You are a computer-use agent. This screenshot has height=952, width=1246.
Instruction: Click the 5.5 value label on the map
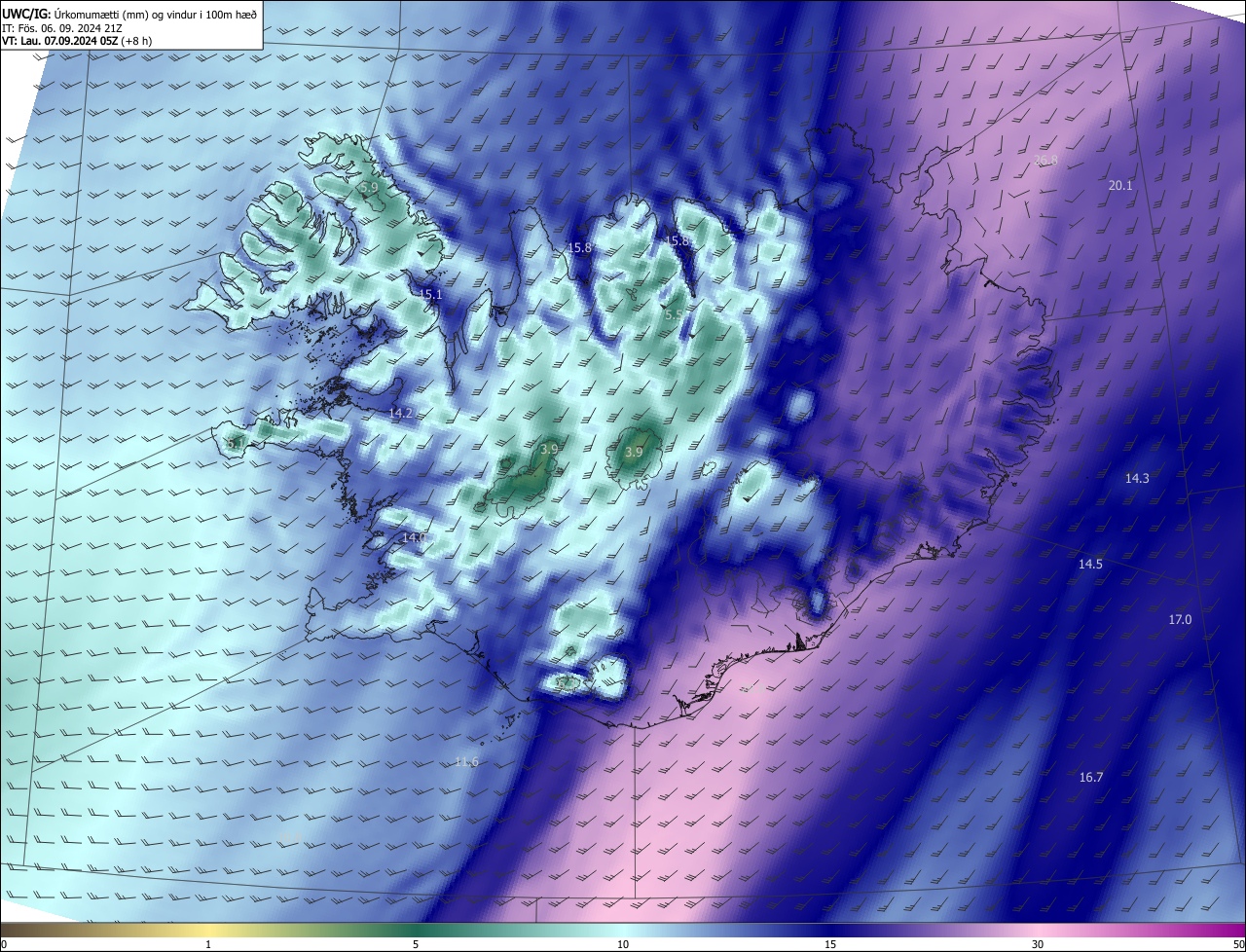click(x=674, y=315)
